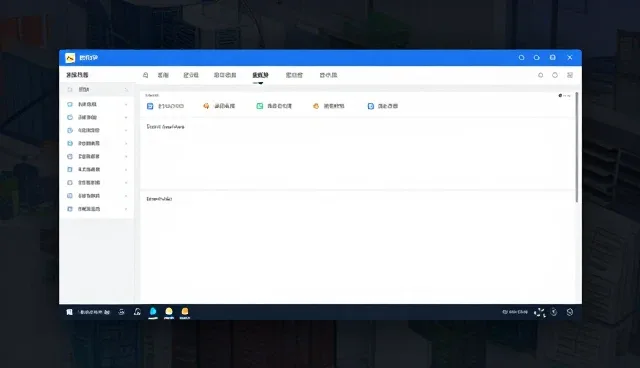Expand the chevron of the bottom sidebar row
The height and width of the screenshot is (368, 640).
coord(126,209)
